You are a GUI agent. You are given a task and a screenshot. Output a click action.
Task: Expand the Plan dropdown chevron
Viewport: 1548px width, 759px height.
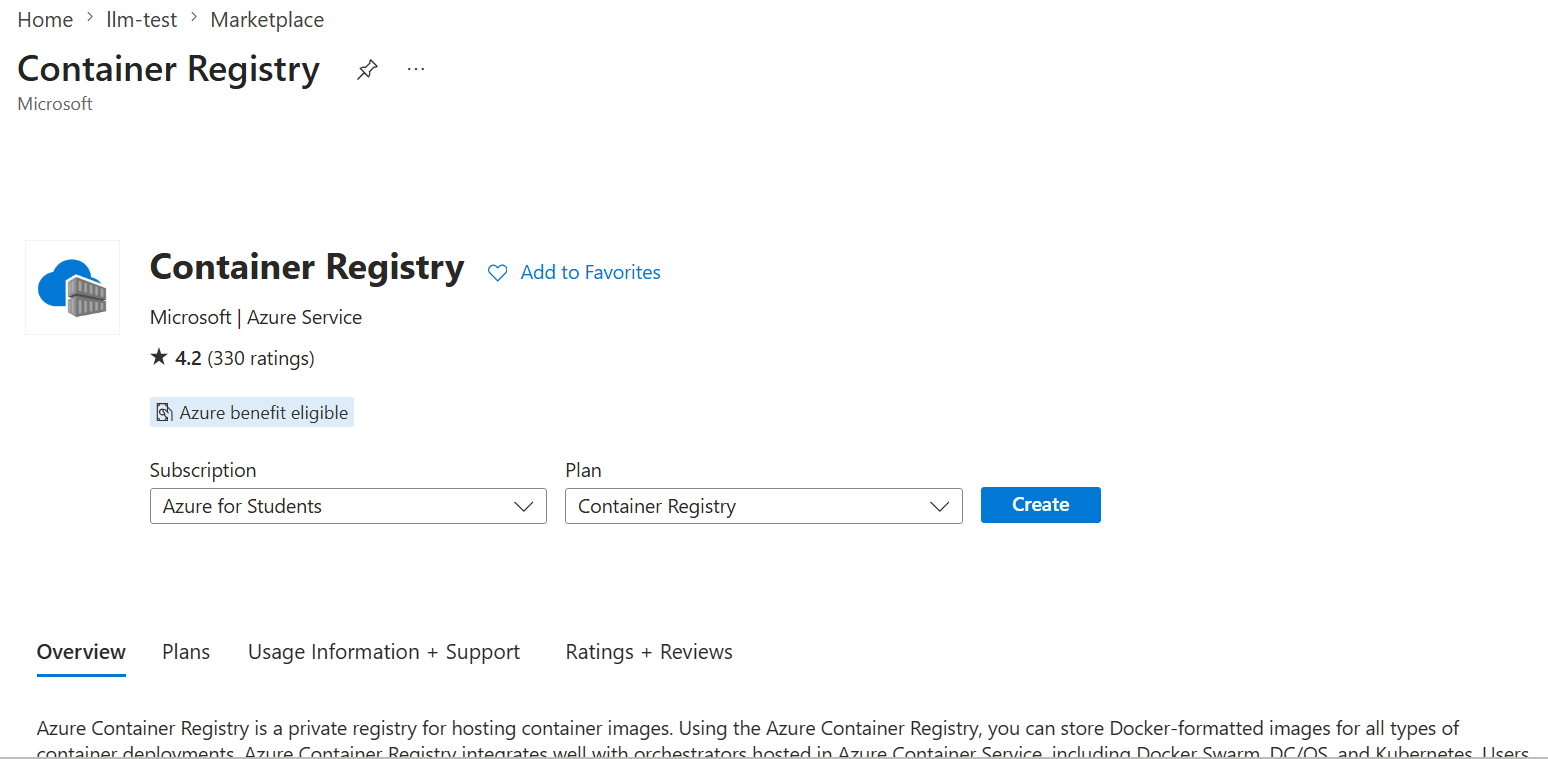point(939,506)
